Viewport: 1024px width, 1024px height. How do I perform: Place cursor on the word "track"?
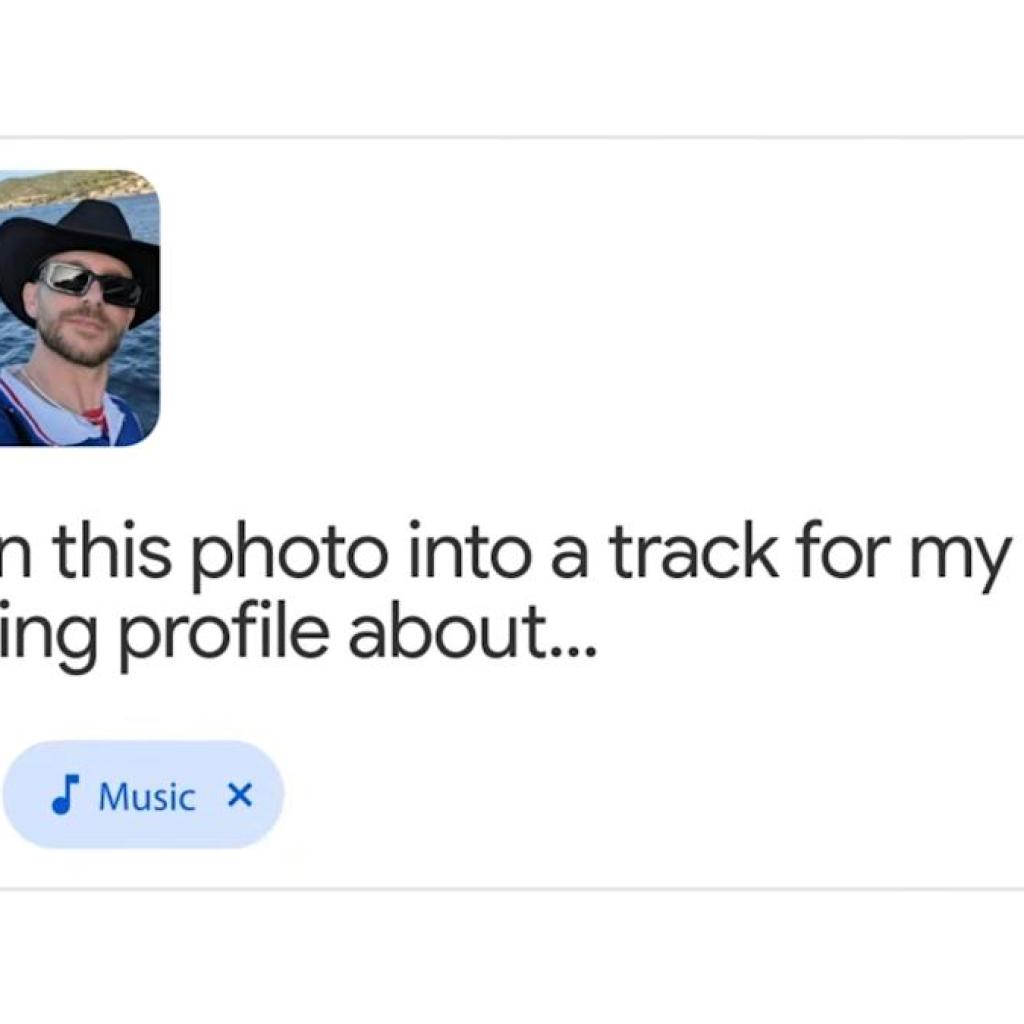(694, 556)
